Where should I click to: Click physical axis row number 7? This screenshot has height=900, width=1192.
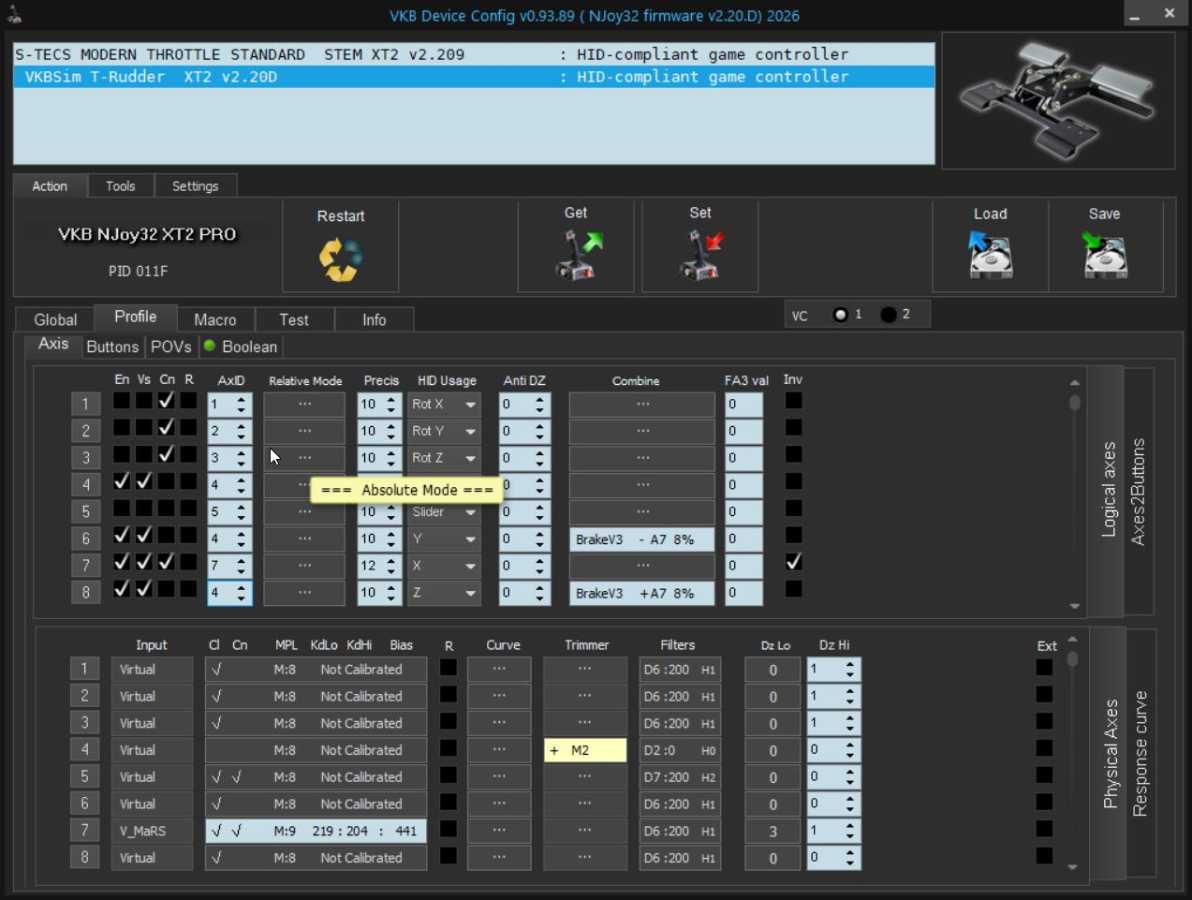pyautogui.click(x=84, y=831)
